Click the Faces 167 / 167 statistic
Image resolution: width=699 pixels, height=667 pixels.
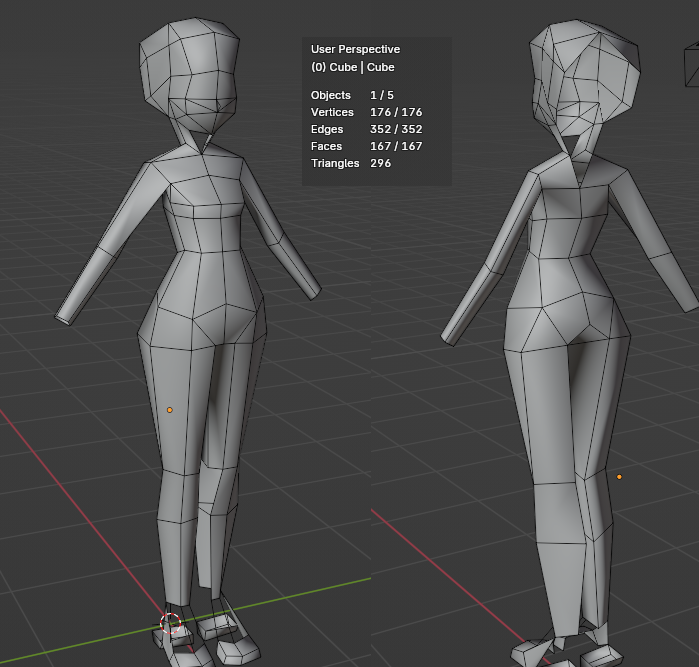pyautogui.click(x=366, y=146)
